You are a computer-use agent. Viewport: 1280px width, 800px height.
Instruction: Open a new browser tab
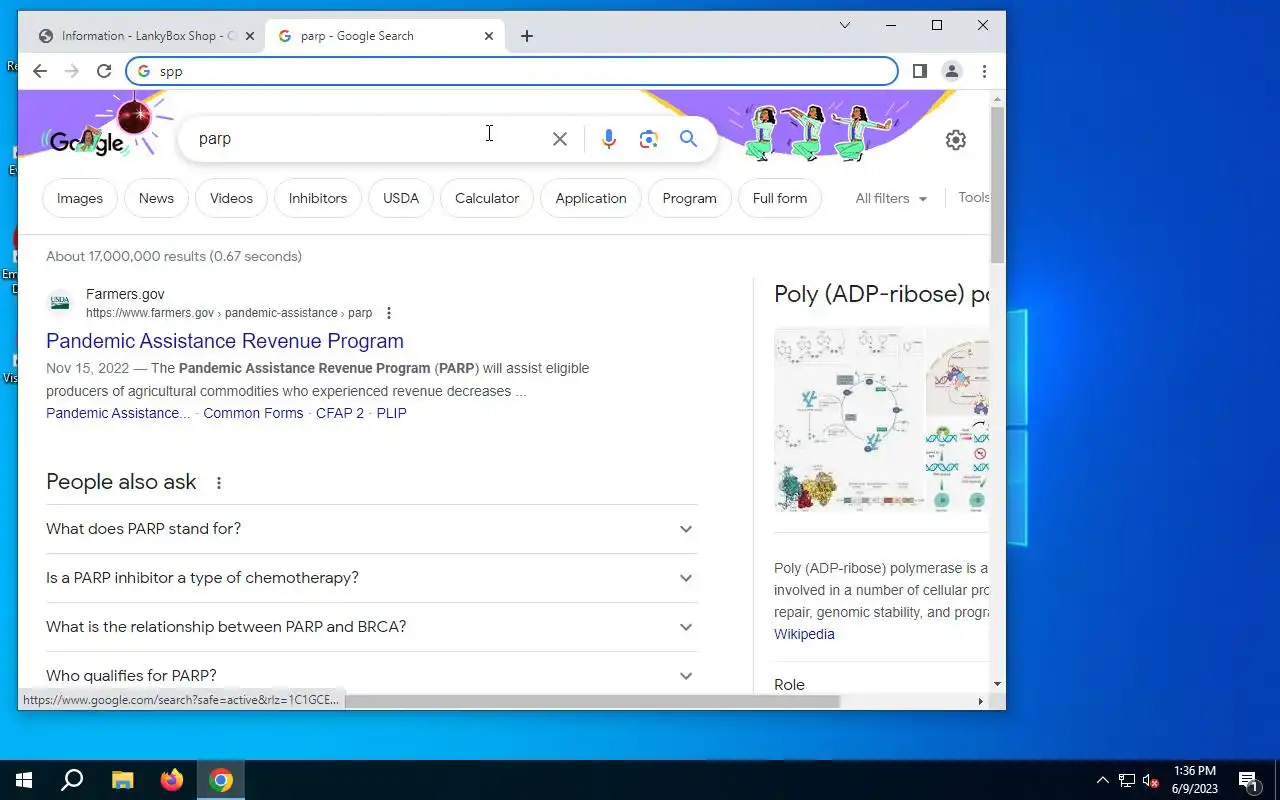coord(527,36)
